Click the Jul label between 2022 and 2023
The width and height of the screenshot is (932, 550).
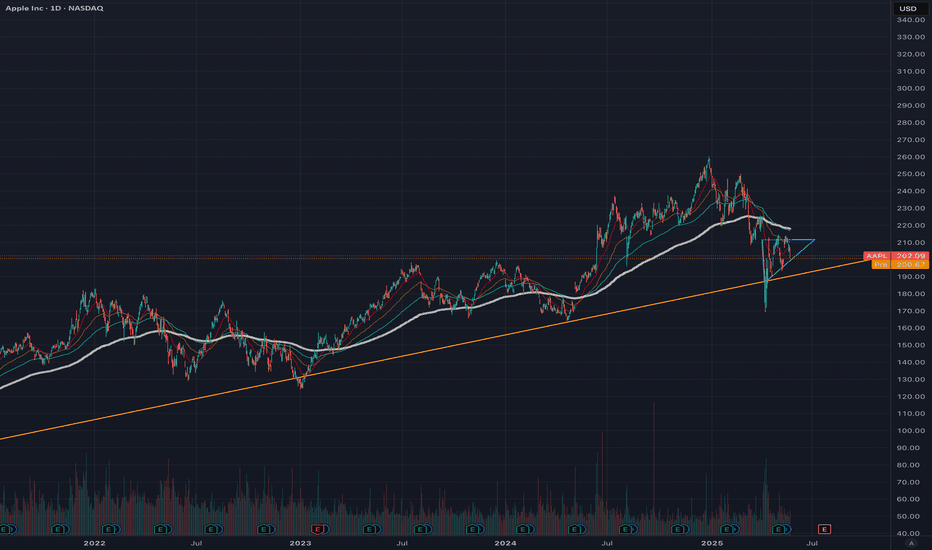(196, 543)
